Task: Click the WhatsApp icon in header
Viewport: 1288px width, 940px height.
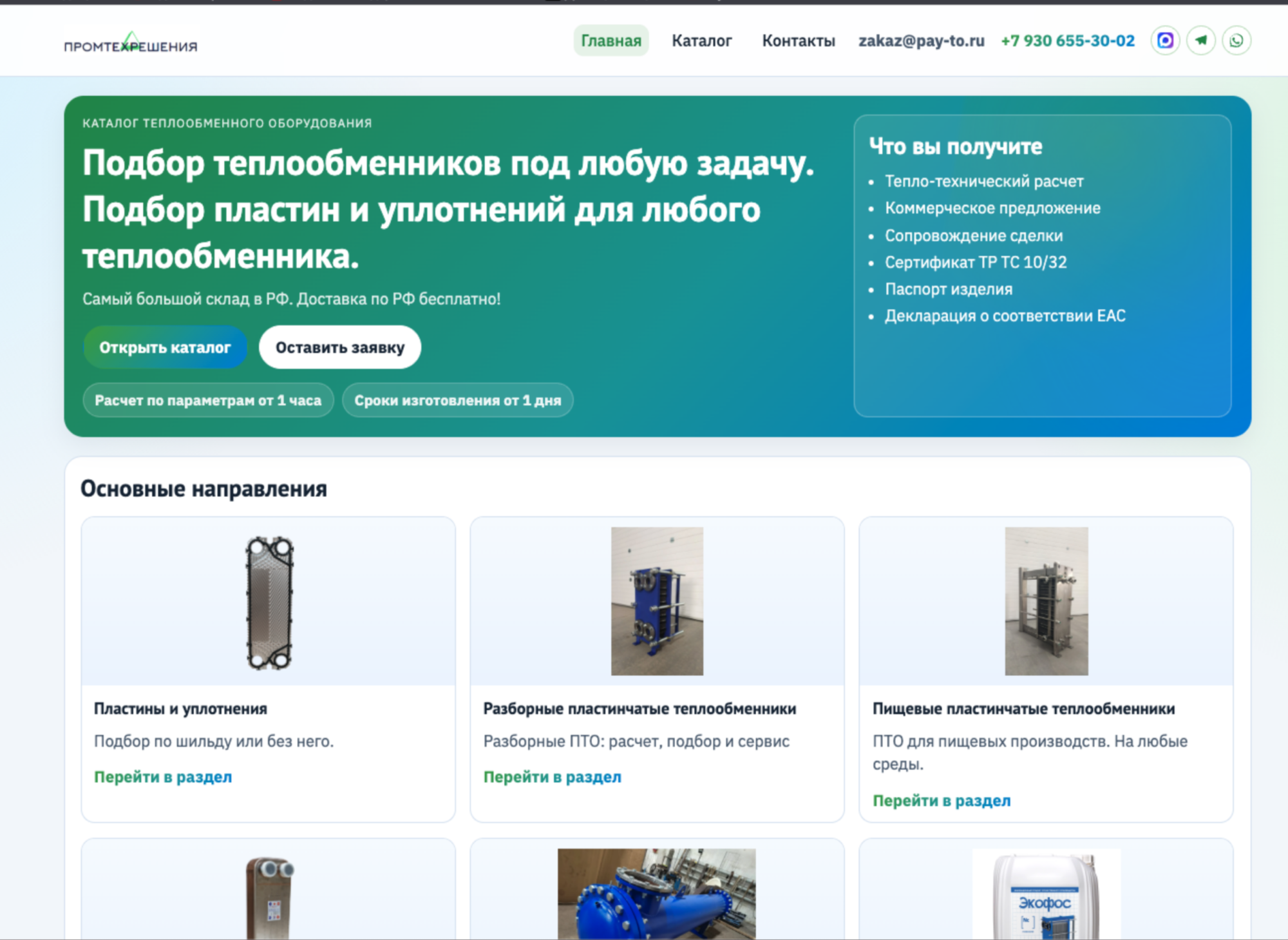Action: (x=1236, y=41)
